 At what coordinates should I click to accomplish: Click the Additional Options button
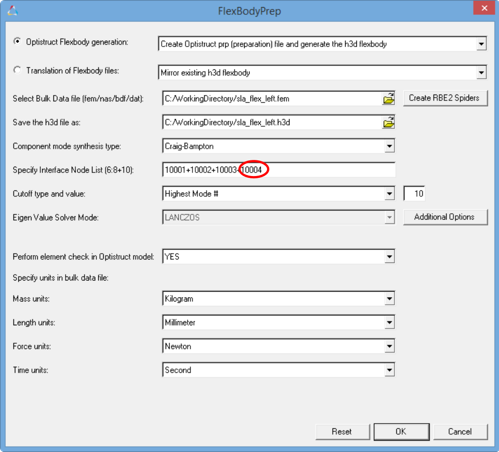(445, 217)
